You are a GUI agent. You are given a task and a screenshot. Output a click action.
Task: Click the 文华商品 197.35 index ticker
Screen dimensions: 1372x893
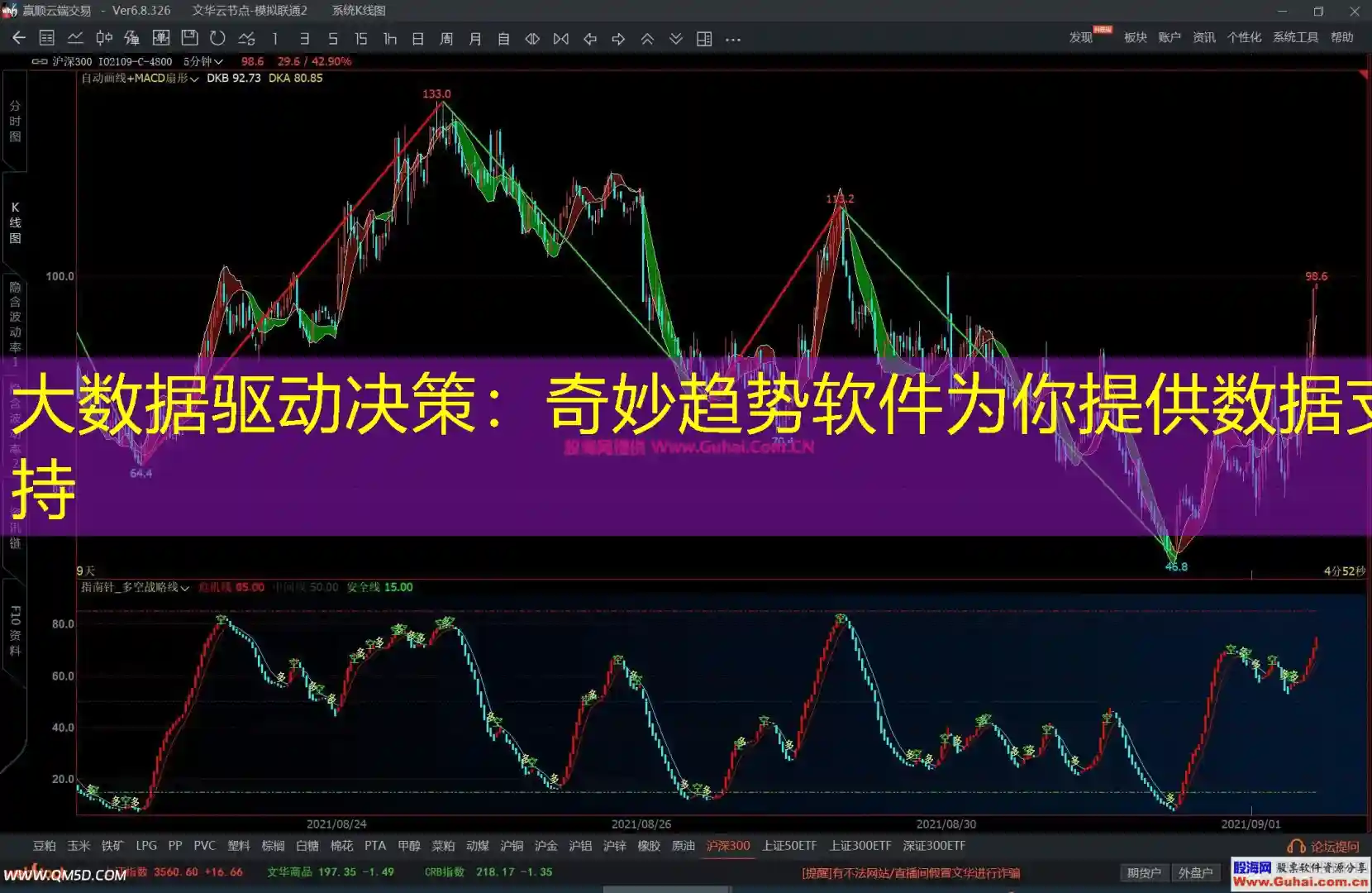point(331,872)
